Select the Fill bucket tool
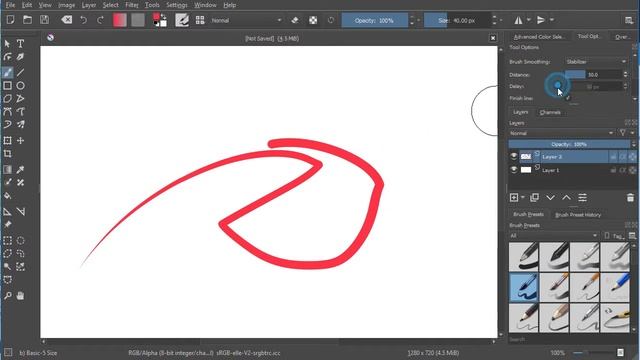The image size is (640, 360). pyautogui.click(x=7, y=196)
